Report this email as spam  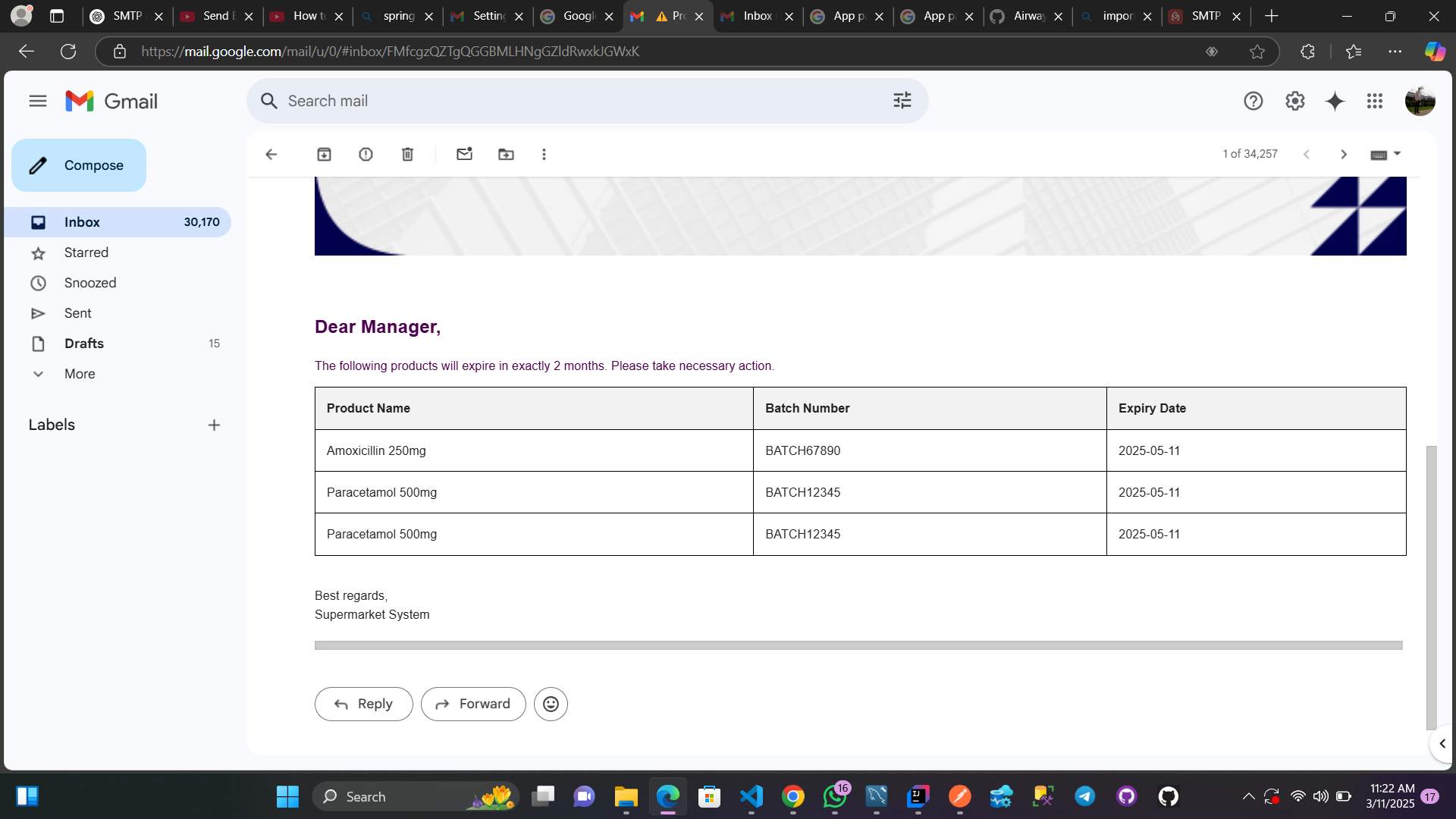point(366,155)
